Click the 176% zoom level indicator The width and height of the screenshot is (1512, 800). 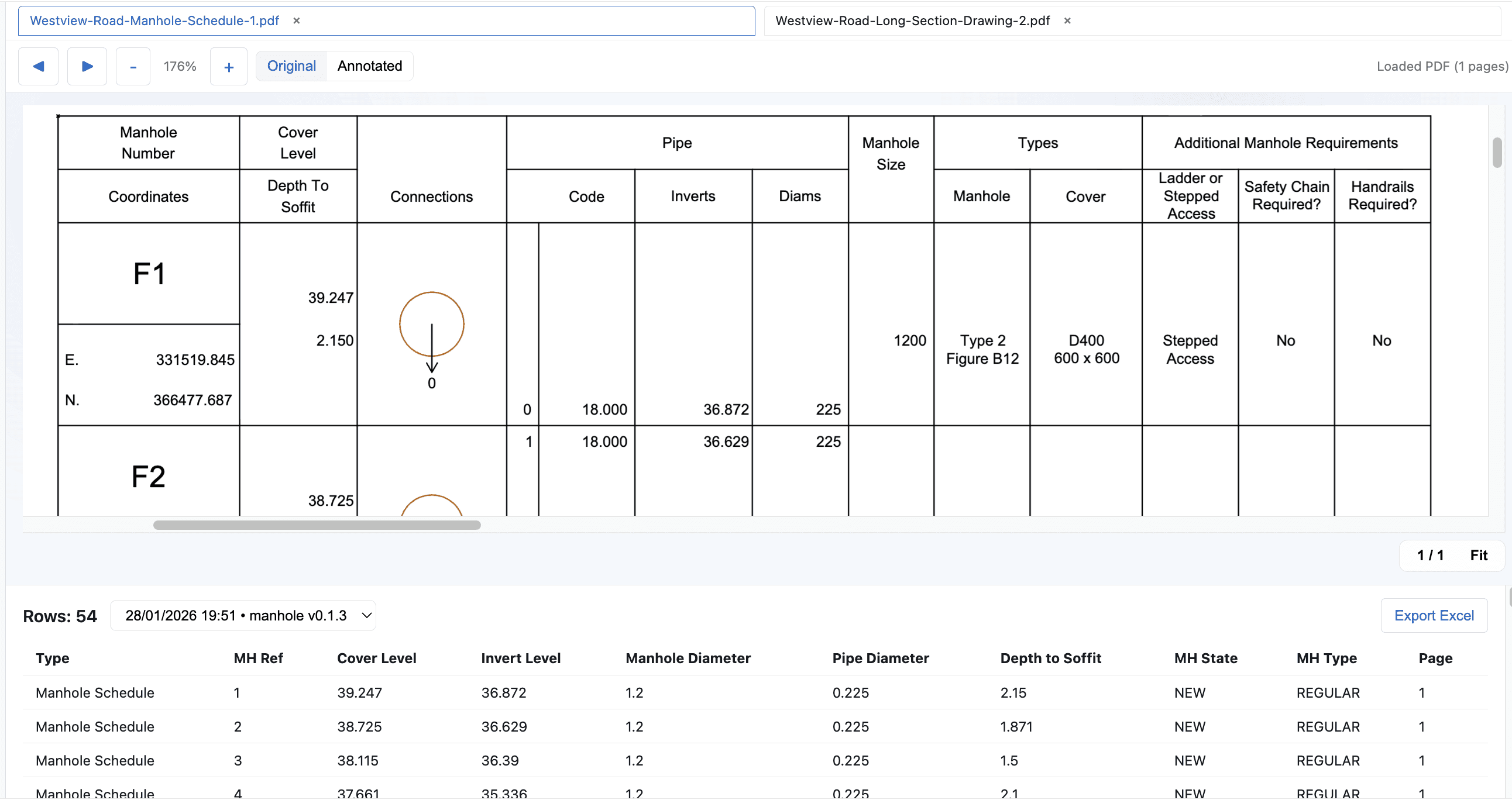coord(180,66)
